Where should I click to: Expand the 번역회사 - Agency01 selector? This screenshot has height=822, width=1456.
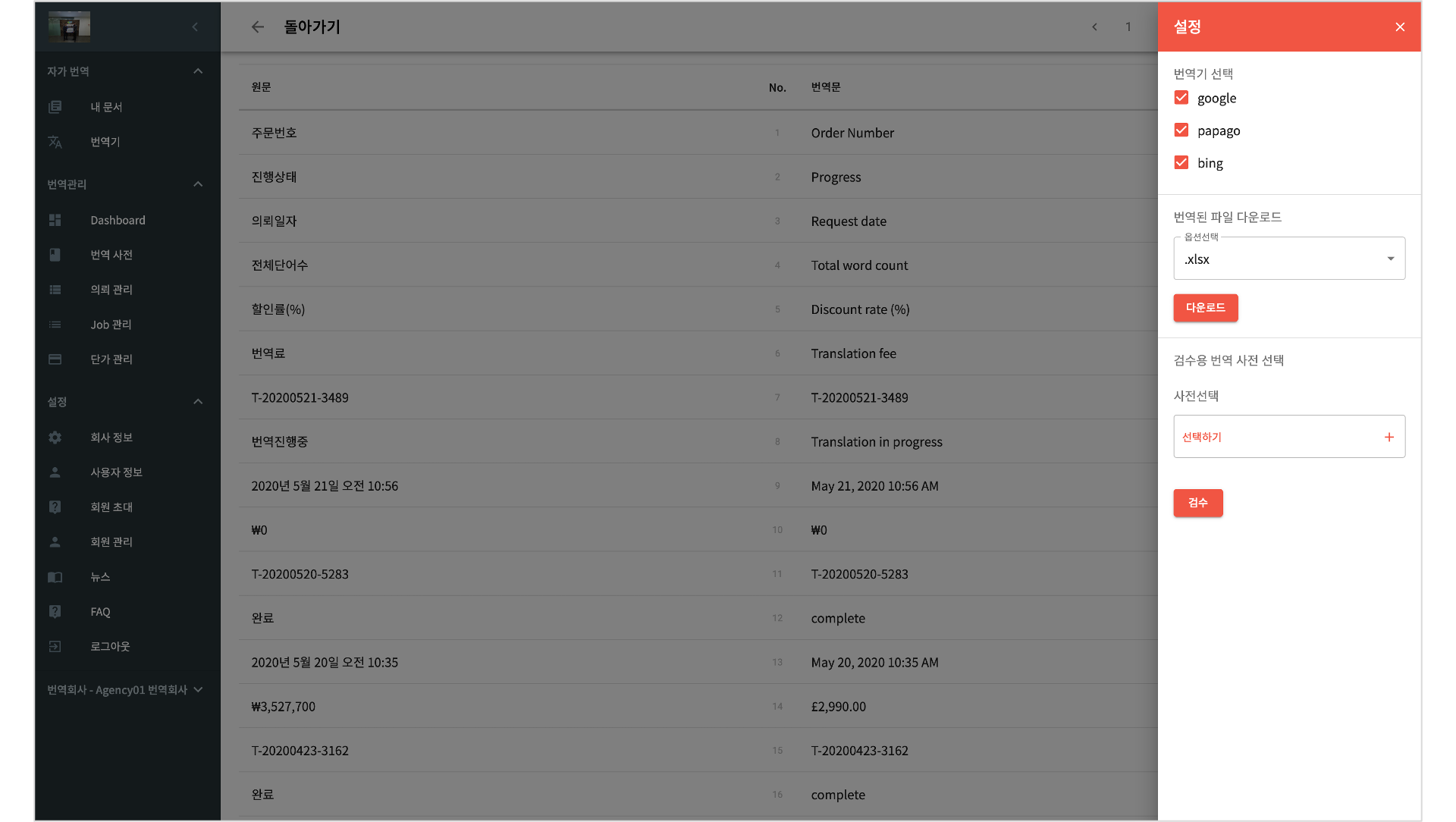[x=125, y=690]
